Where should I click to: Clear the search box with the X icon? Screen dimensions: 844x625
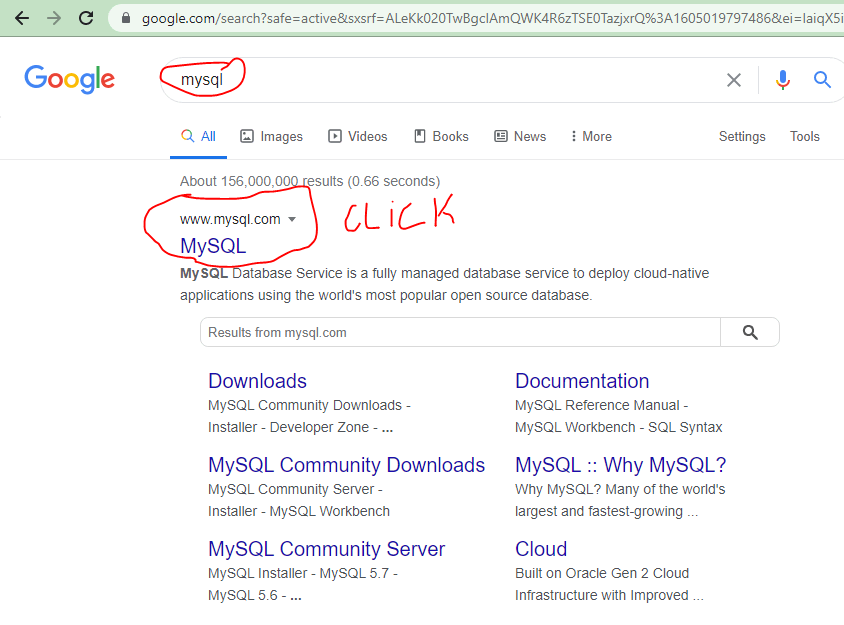(x=734, y=80)
